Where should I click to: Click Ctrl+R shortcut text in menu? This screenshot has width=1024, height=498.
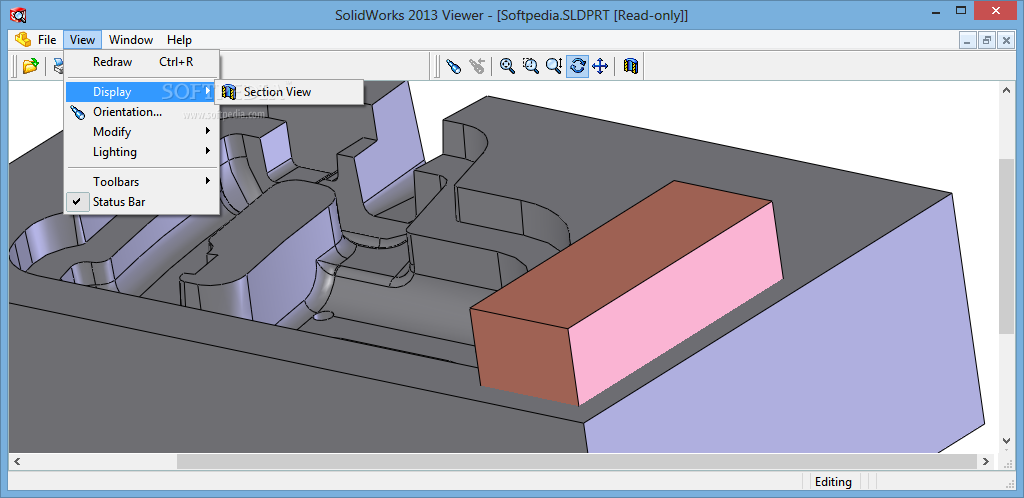[x=176, y=62]
